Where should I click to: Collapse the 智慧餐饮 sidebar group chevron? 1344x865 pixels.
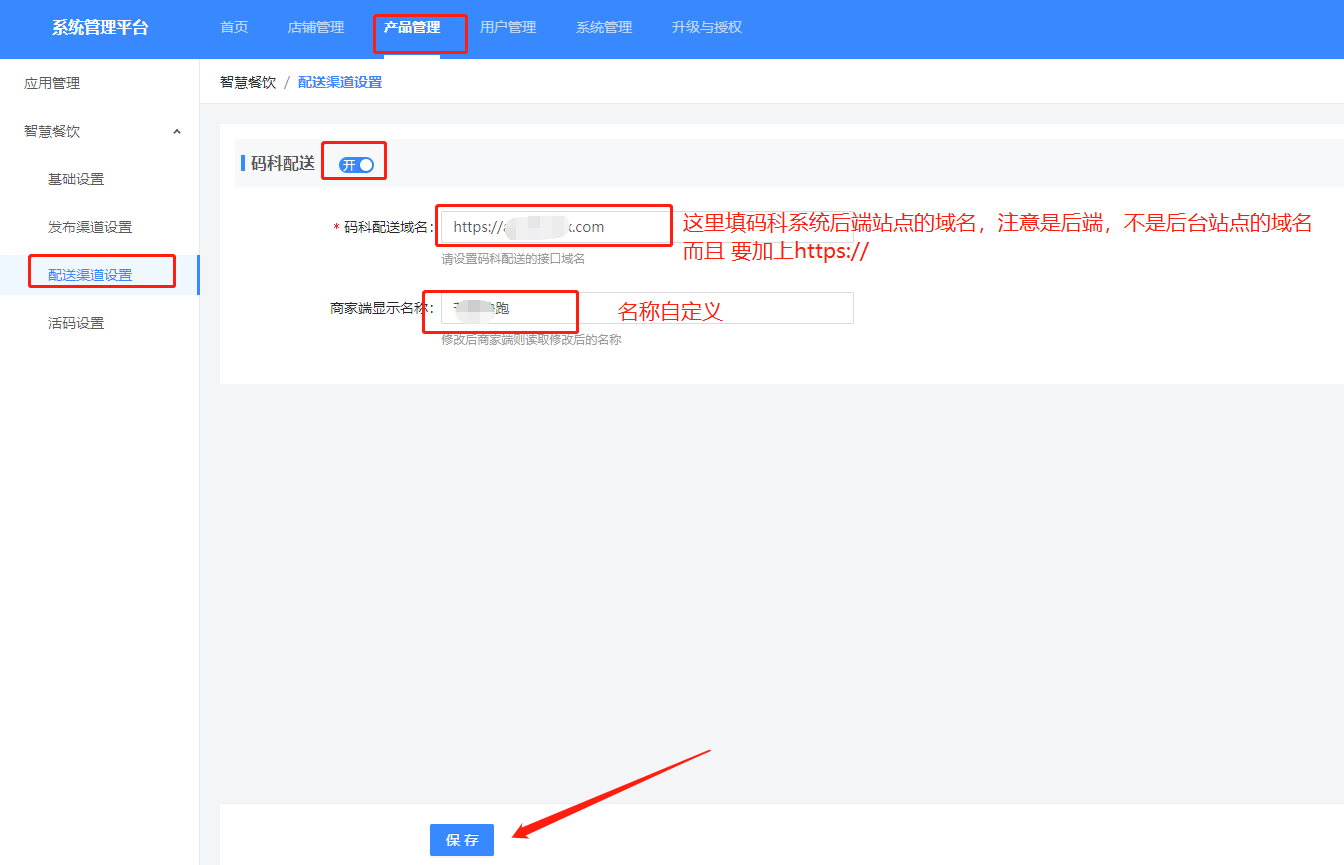point(177,132)
